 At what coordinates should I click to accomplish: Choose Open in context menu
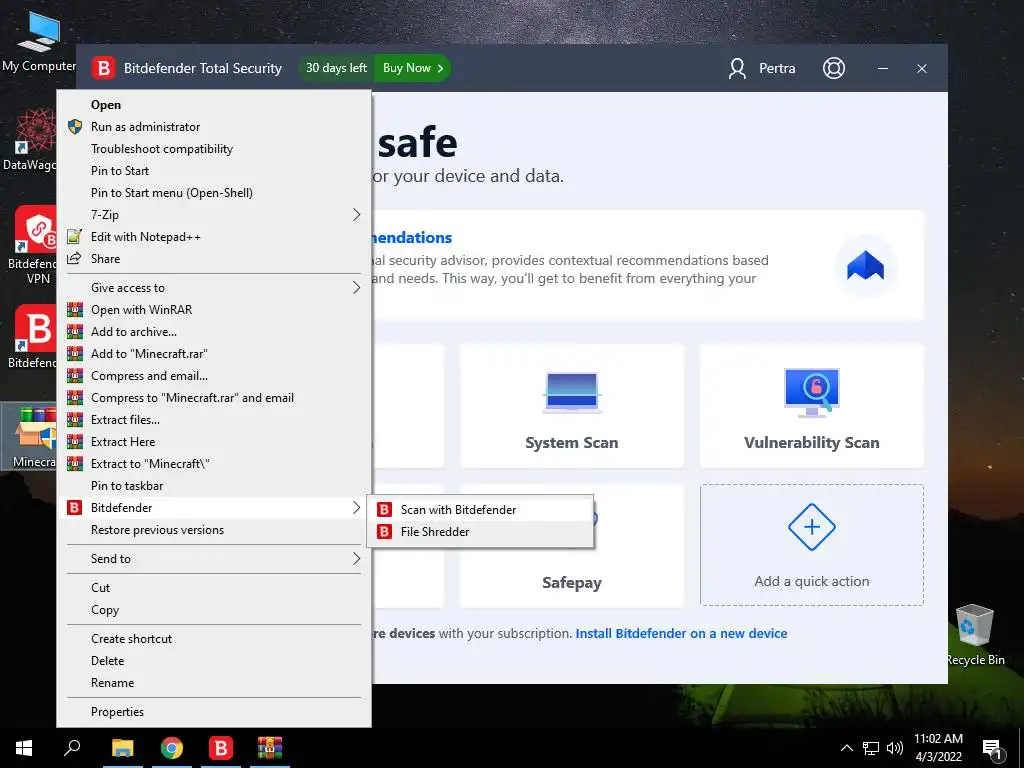point(214,104)
